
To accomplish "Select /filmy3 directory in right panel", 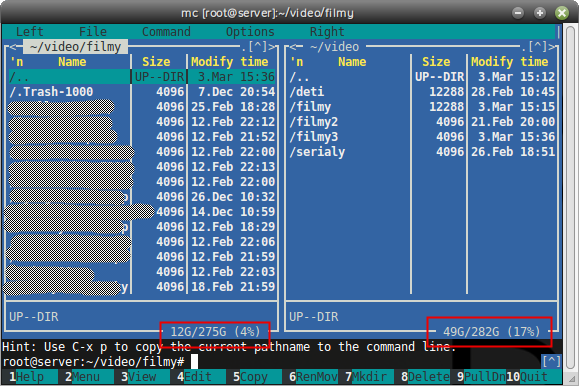I will (x=422, y=137).
